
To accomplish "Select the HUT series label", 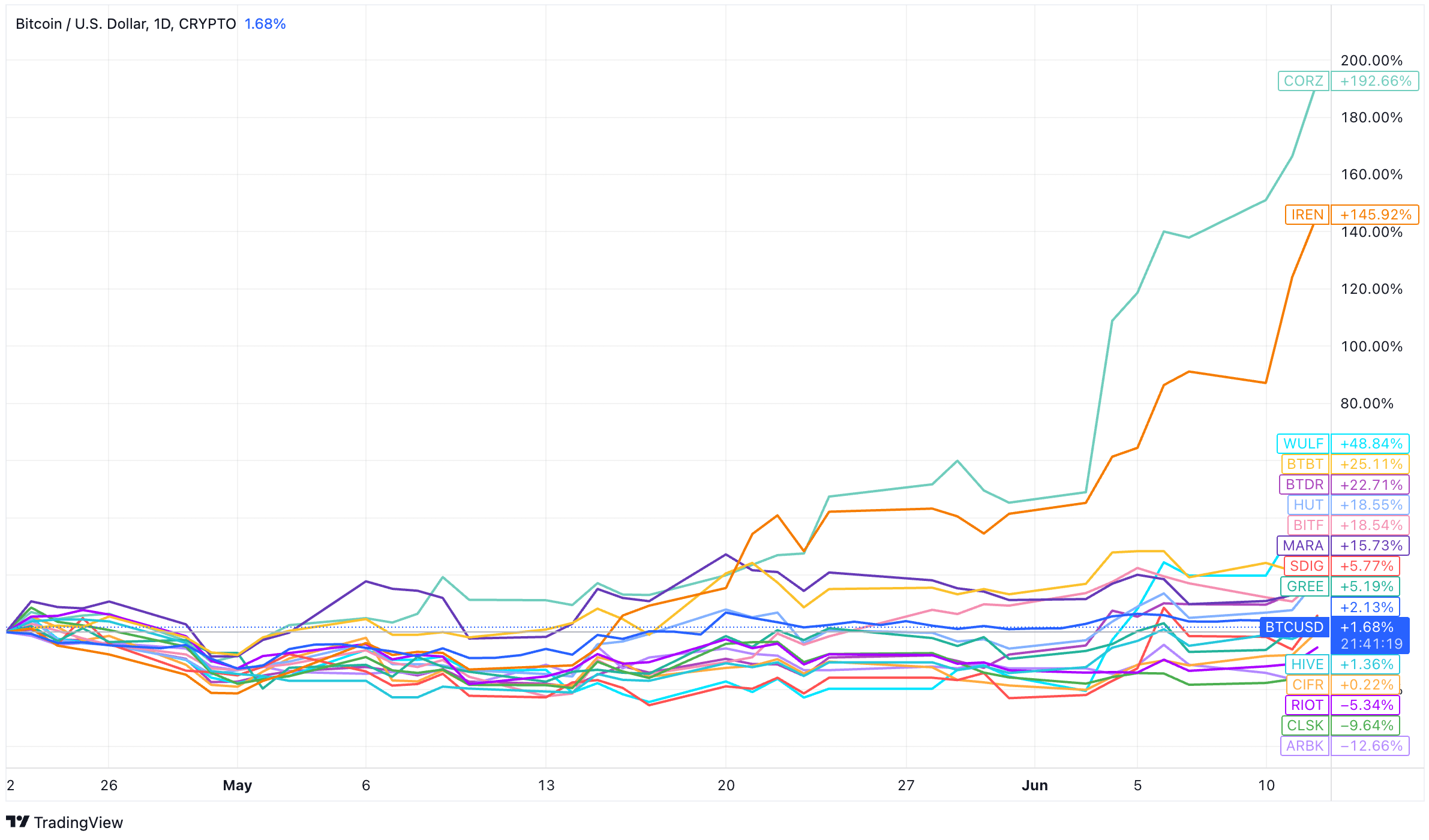I will pyautogui.click(x=1308, y=505).
